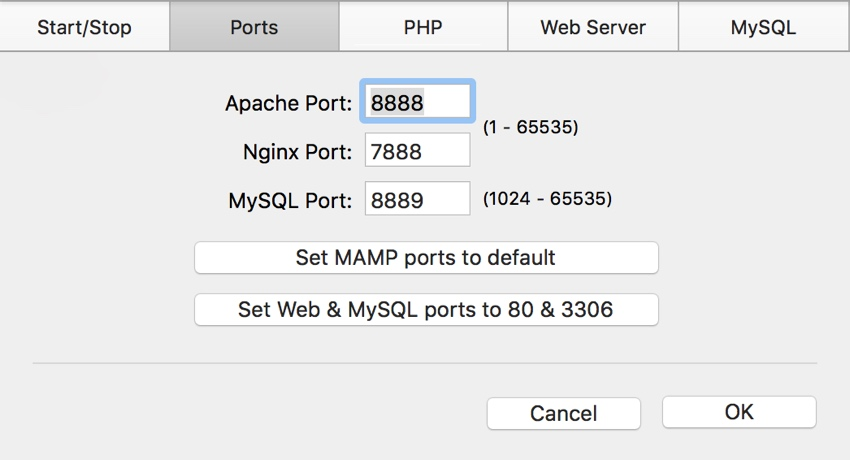This screenshot has height=460, width=850.
Task: Click the Nginx Port input field
Action: click(x=417, y=150)
